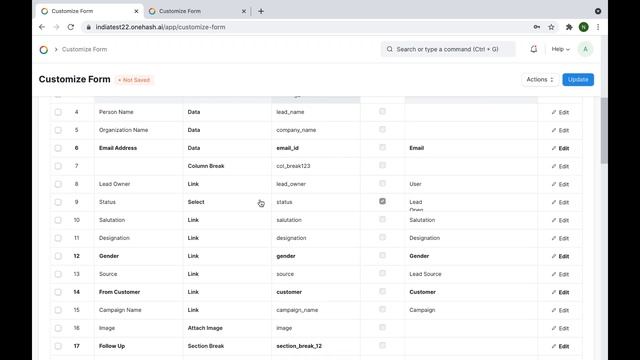Screen dimensions: 640x360
Task: Close the first Customize Form tab
Action: 136,11
